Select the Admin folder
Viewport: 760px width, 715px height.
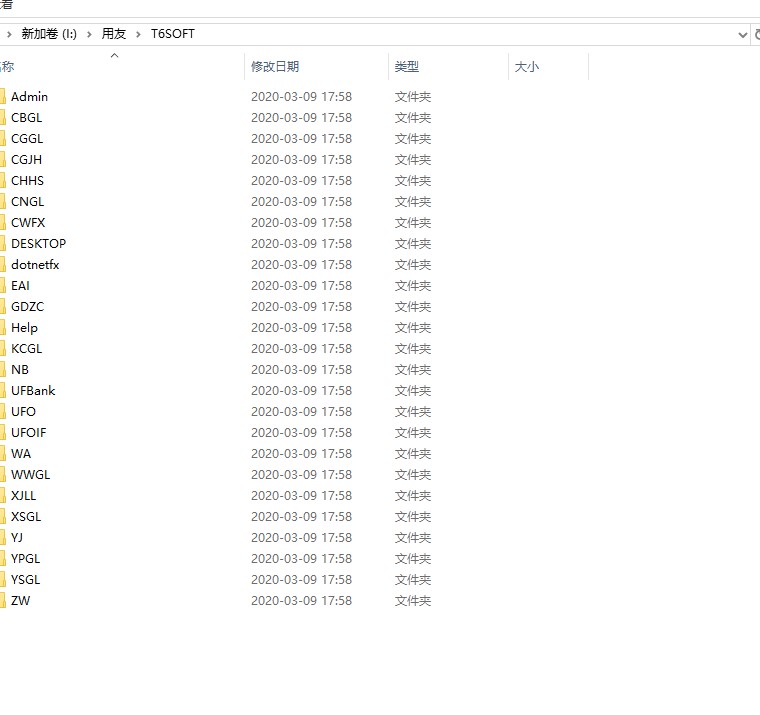[29, 97]
